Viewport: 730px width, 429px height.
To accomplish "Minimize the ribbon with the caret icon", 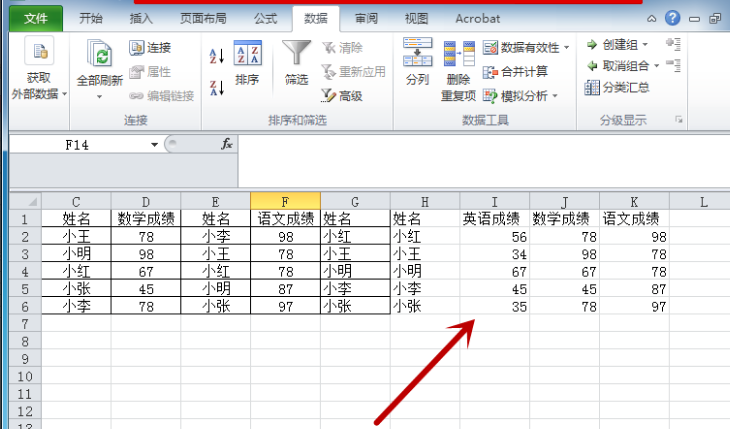I will click(652, 19).
